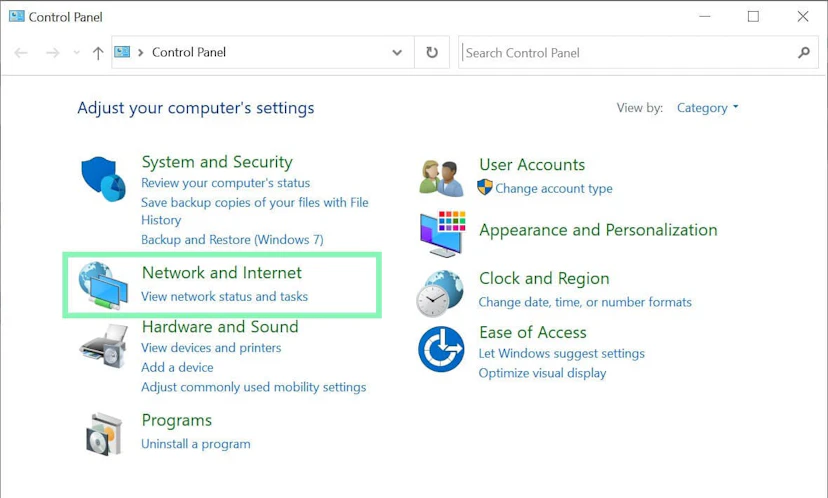Open the Ease of Access icon

[x=441, y=349]
